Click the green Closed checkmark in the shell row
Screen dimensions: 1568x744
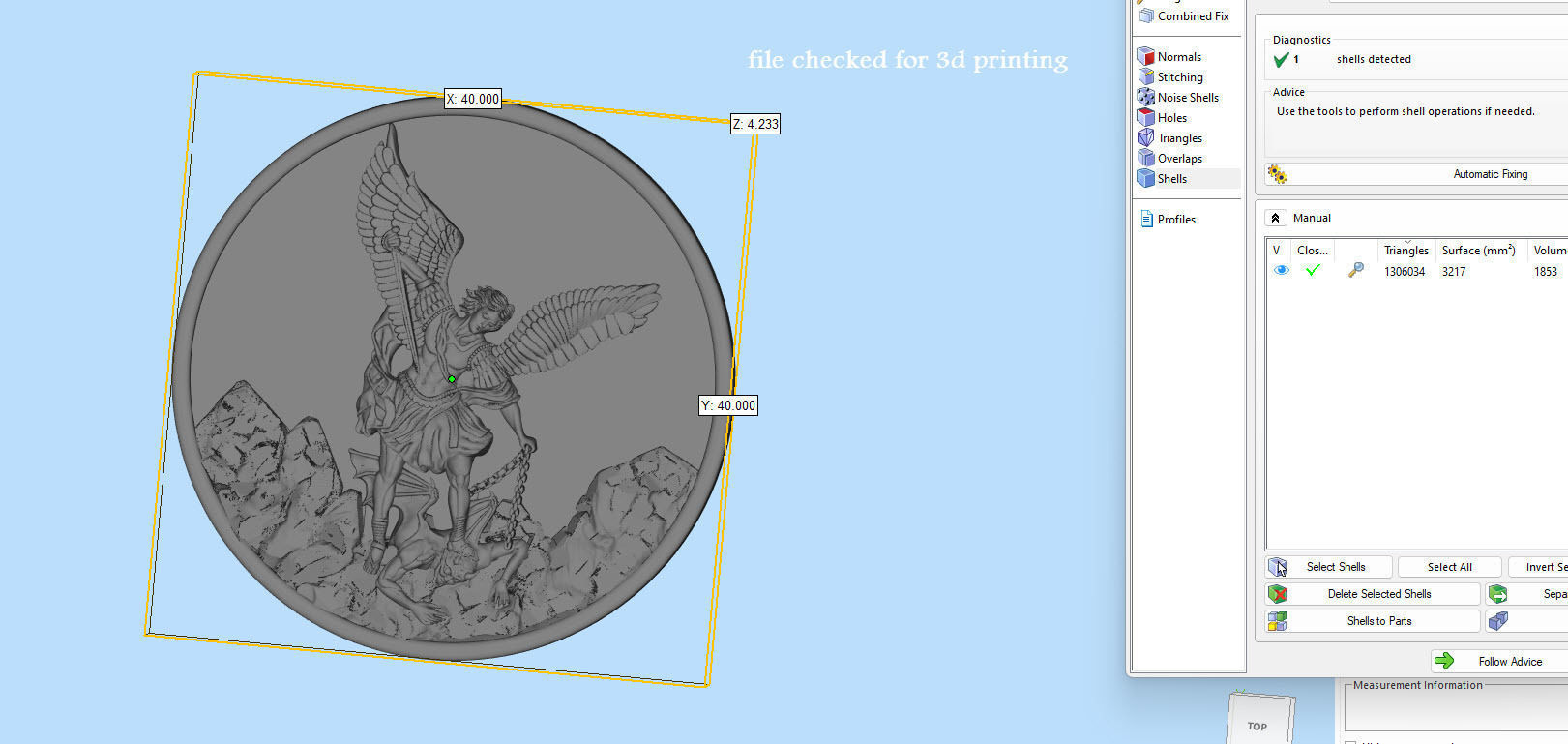[x=1313, y=271]
